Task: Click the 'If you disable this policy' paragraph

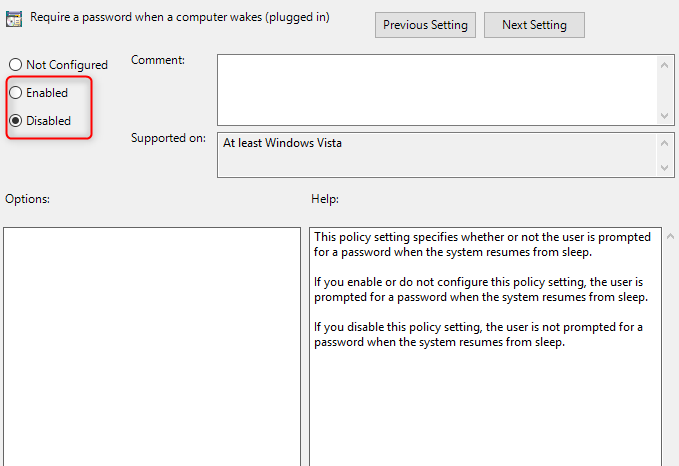Action: pyautogui.click(x=478, y=334)
